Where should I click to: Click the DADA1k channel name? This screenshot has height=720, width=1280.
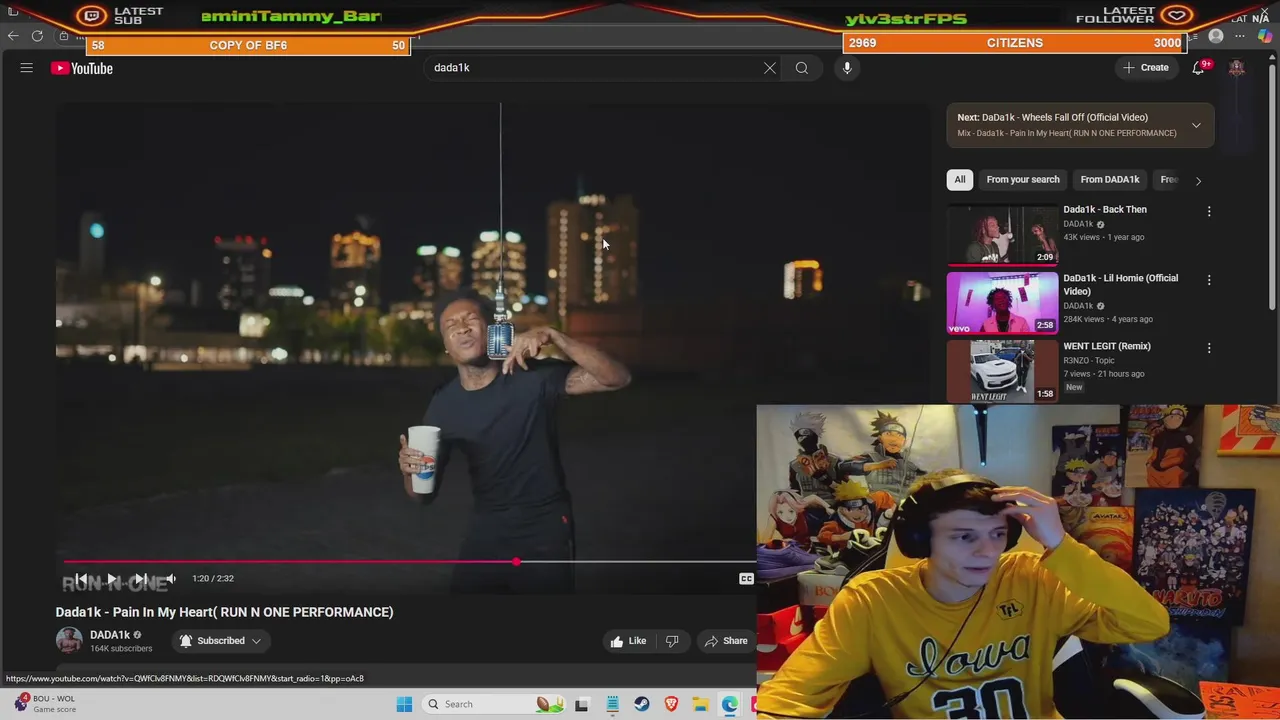coord(110,634)
